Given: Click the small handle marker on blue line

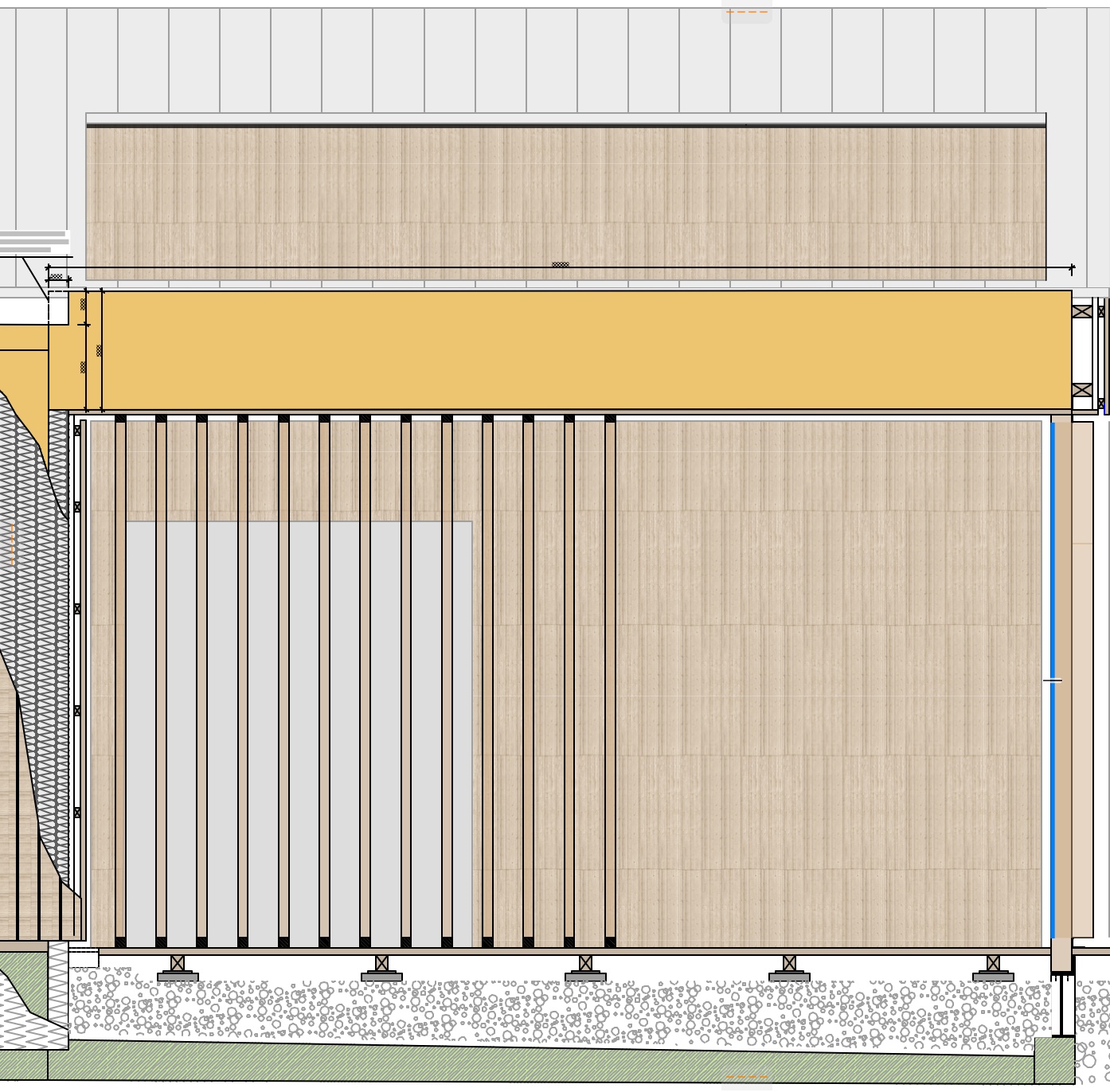Looking at the screenshot, I should pos(1053,681).
